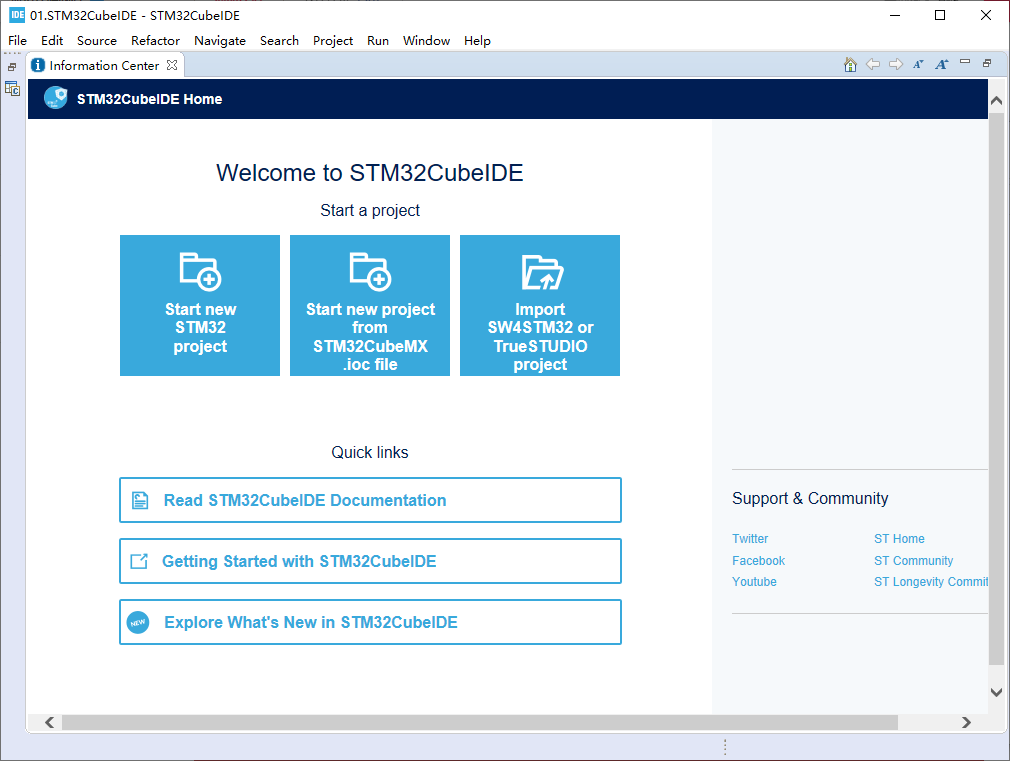
Task: Close the Information Center tab
Action: tap(172, 65)
